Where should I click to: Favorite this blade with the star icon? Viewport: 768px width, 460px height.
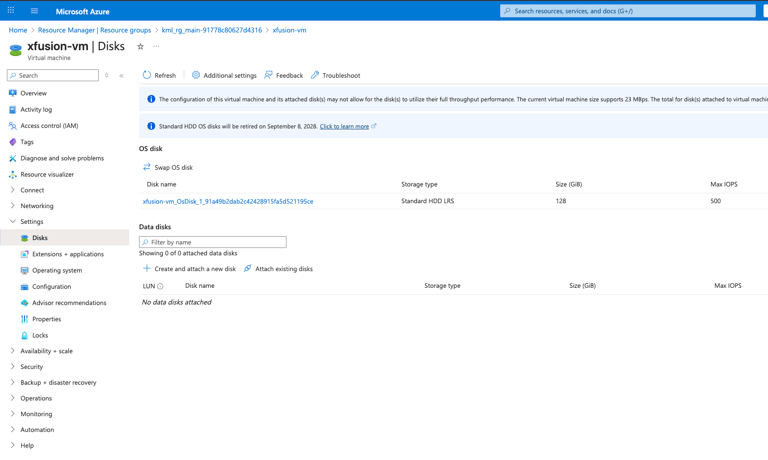coord(140,47)
